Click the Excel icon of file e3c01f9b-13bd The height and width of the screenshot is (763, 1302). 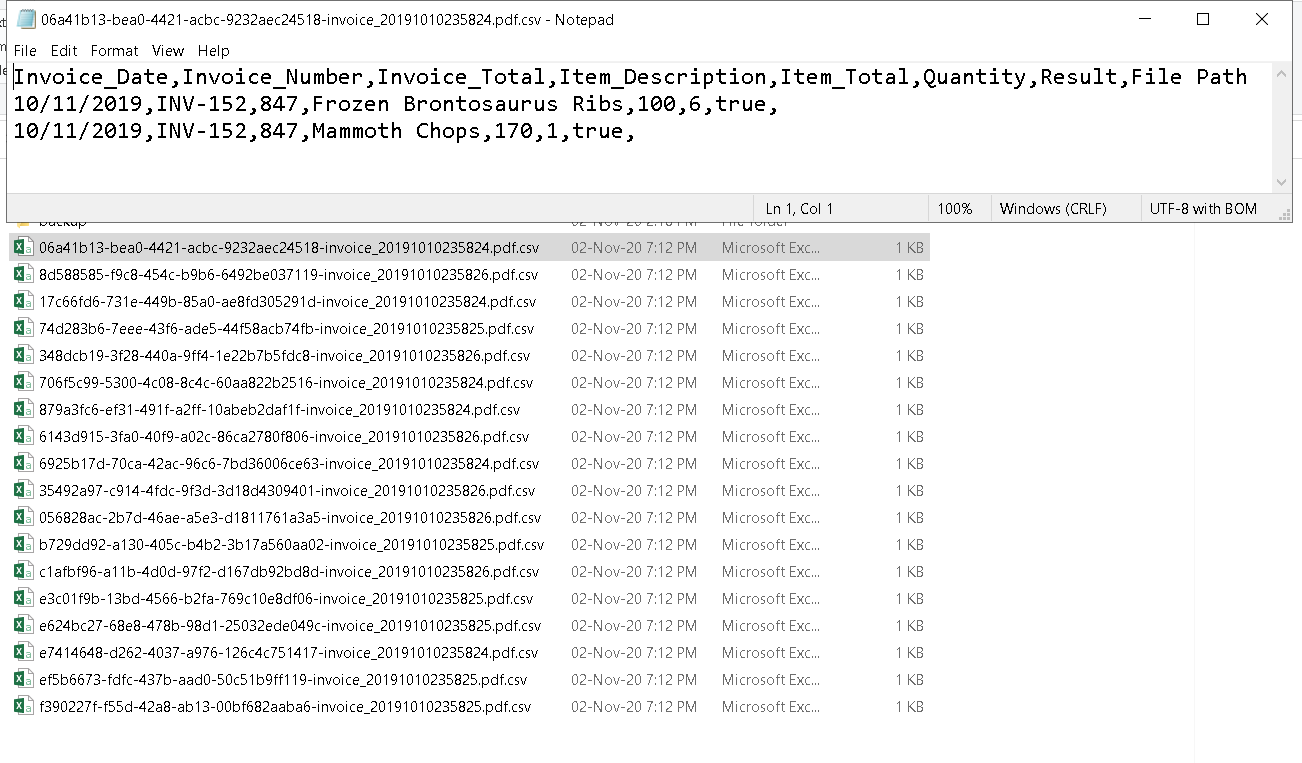(x=23, y=598)
